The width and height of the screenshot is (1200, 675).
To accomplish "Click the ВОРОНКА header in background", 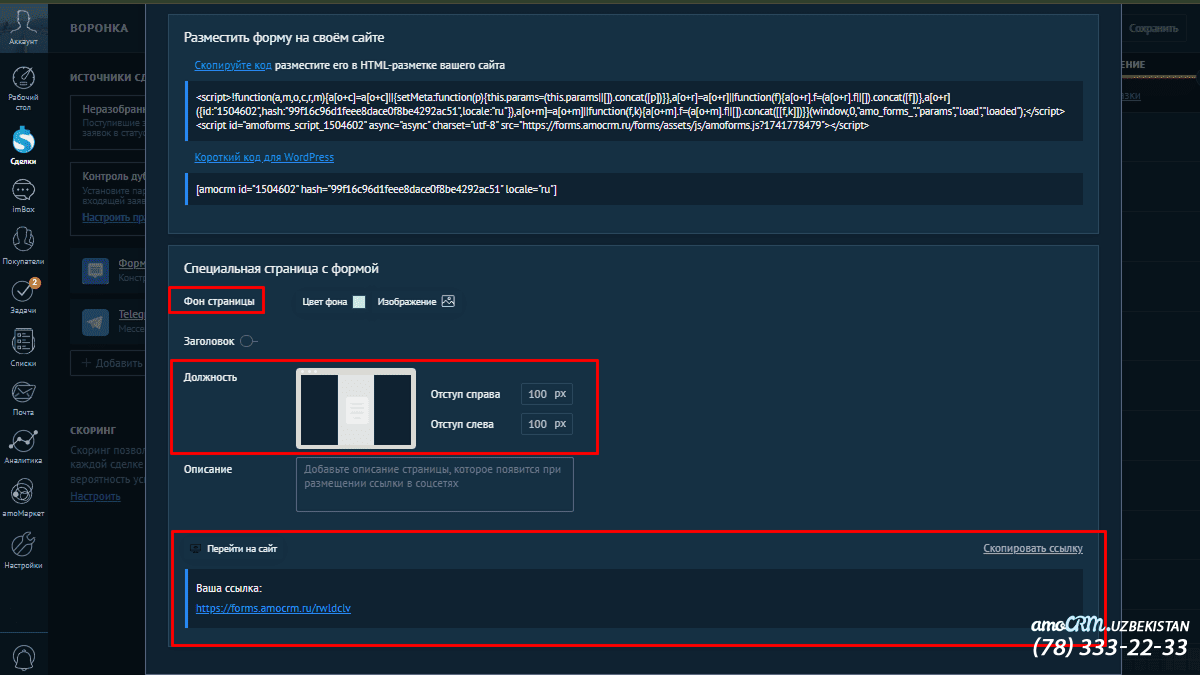I will tap(99, 29).
